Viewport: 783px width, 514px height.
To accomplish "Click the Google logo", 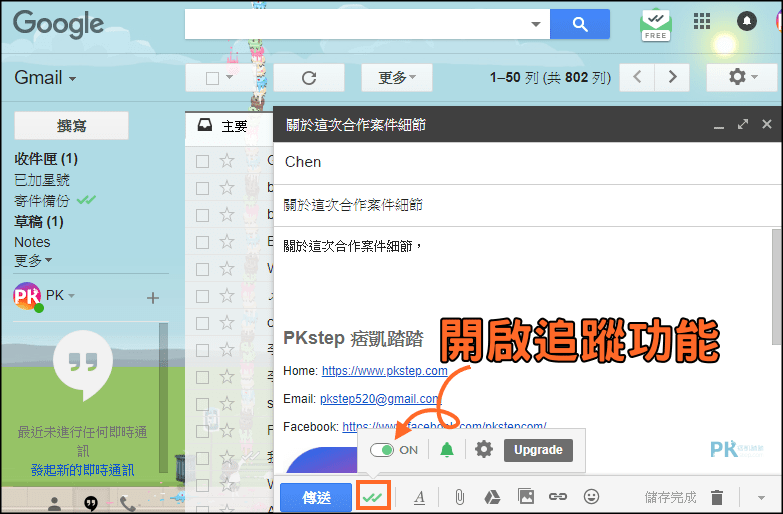I will tap(58, 24).
